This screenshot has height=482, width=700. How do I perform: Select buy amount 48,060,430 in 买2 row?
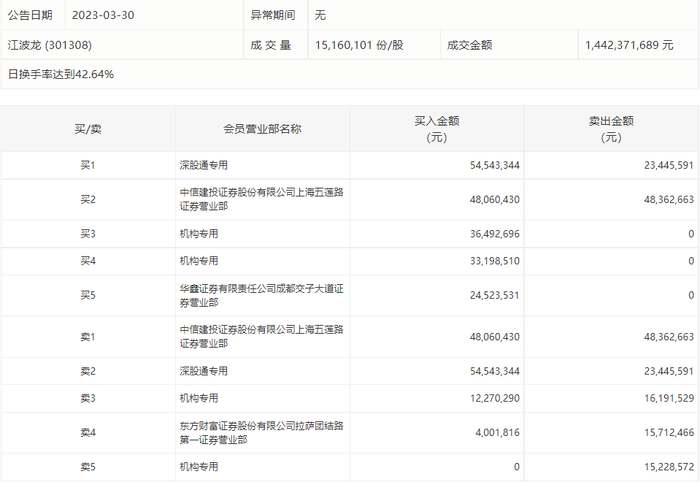[495, 199]
